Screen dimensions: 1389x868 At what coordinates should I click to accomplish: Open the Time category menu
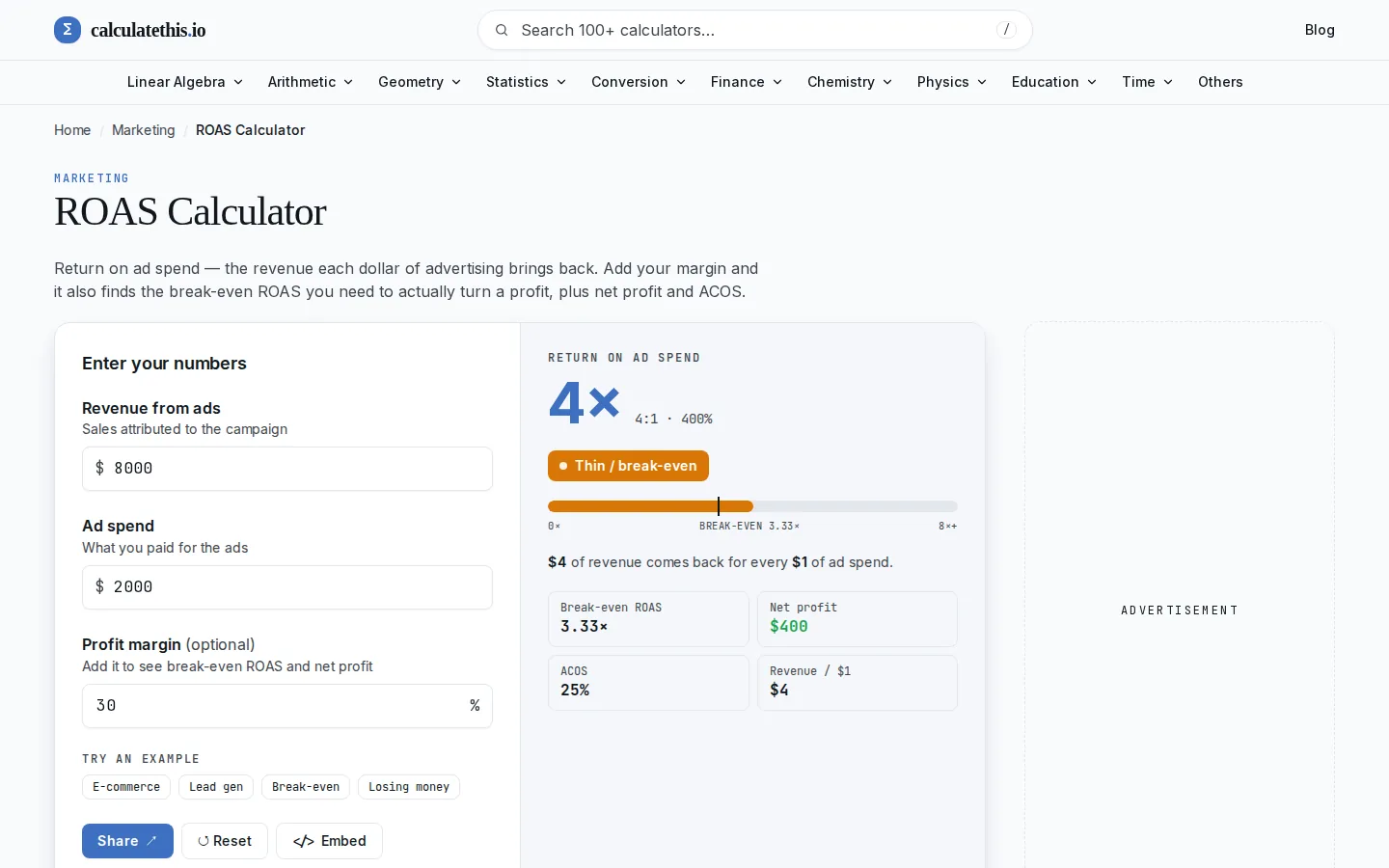[x=1148, y=82]
